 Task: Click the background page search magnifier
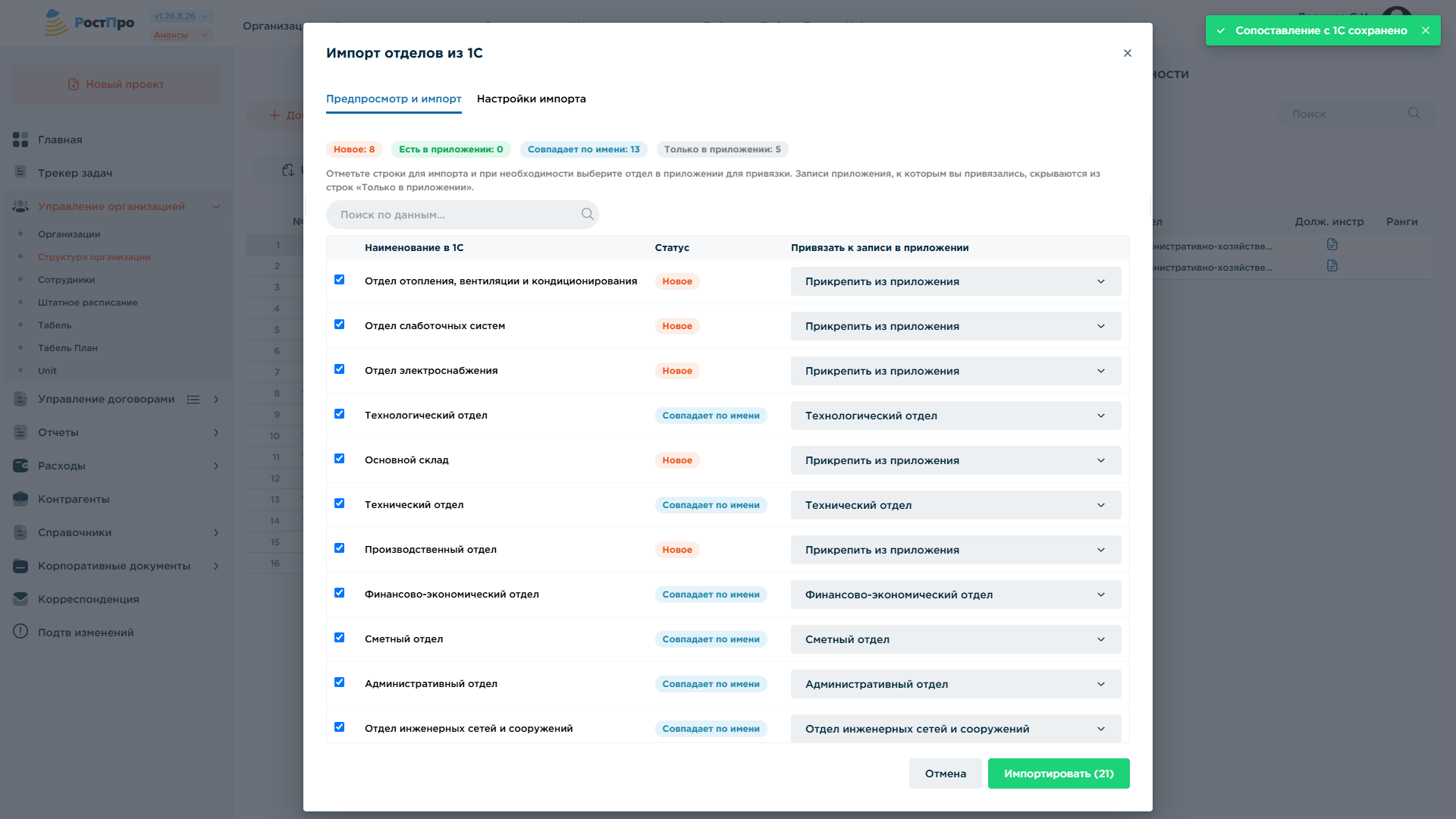point(1414,113)
